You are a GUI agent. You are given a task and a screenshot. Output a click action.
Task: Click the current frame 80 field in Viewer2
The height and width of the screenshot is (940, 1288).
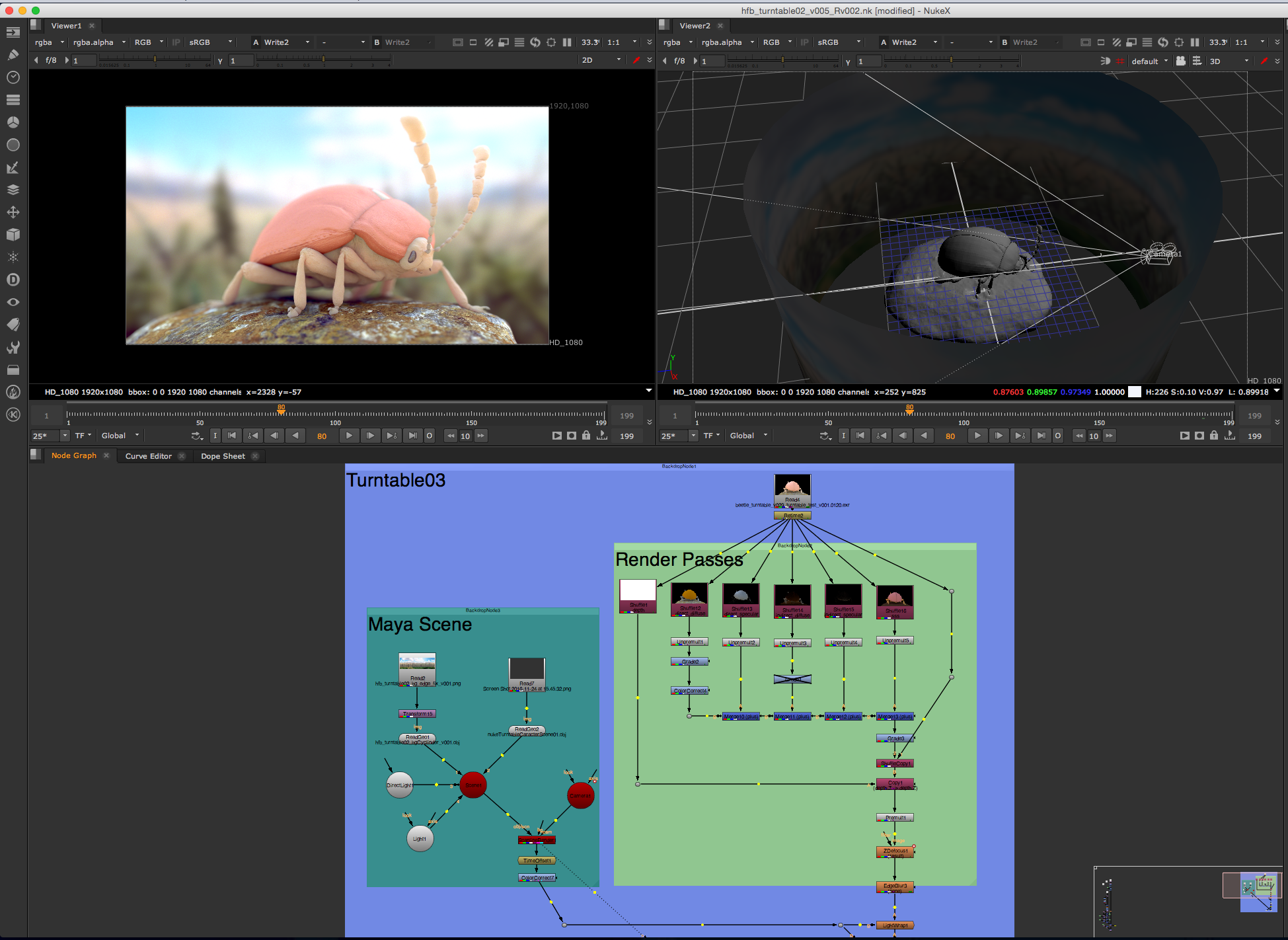(950, 436)
